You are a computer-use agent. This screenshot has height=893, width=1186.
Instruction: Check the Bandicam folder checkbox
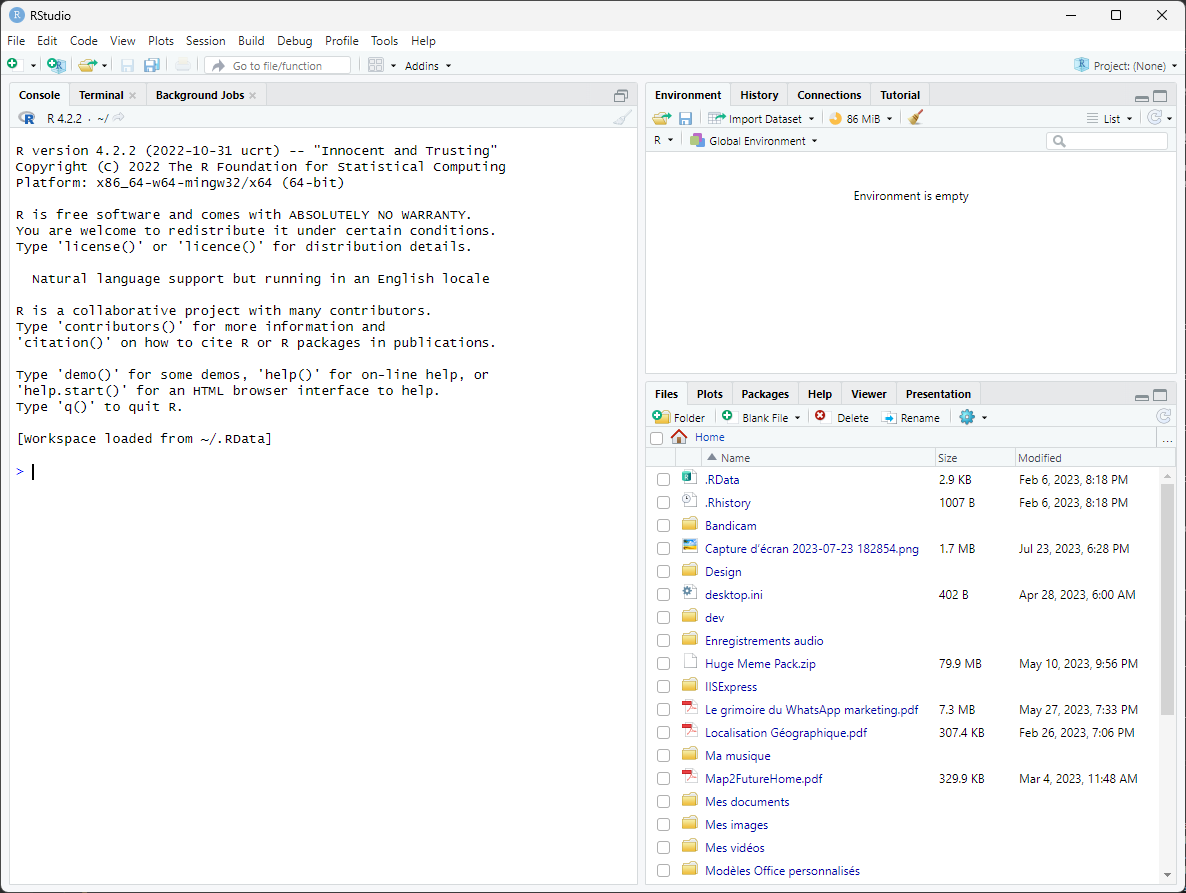pyautogui.click(x=663, y=526)
